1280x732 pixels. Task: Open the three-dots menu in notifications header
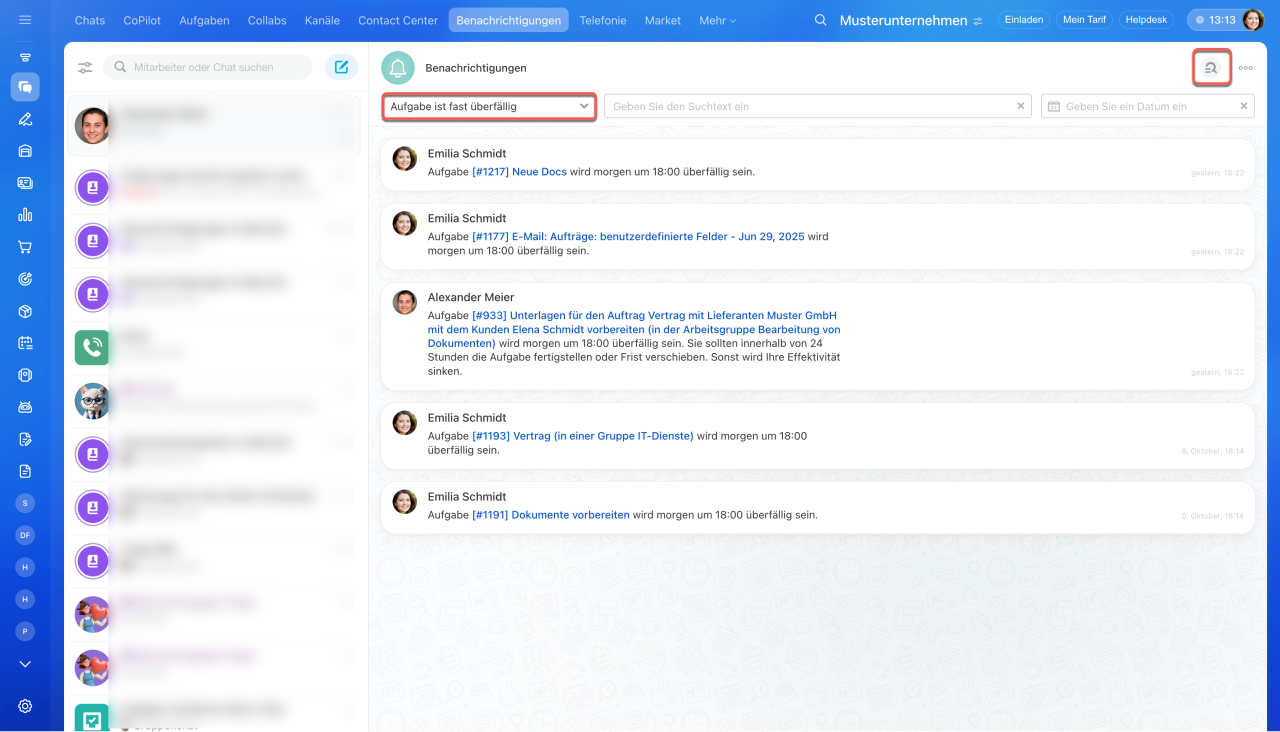tap(1245, 68)
